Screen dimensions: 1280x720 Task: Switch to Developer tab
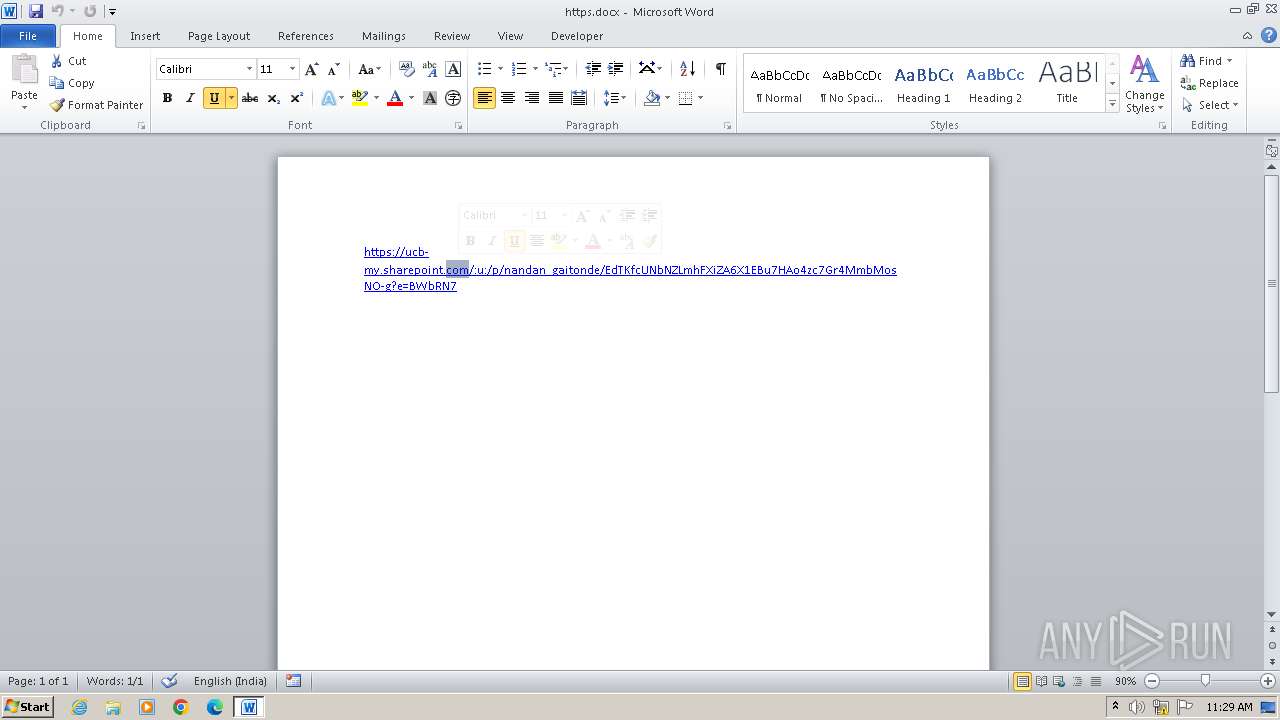point(577,36)
